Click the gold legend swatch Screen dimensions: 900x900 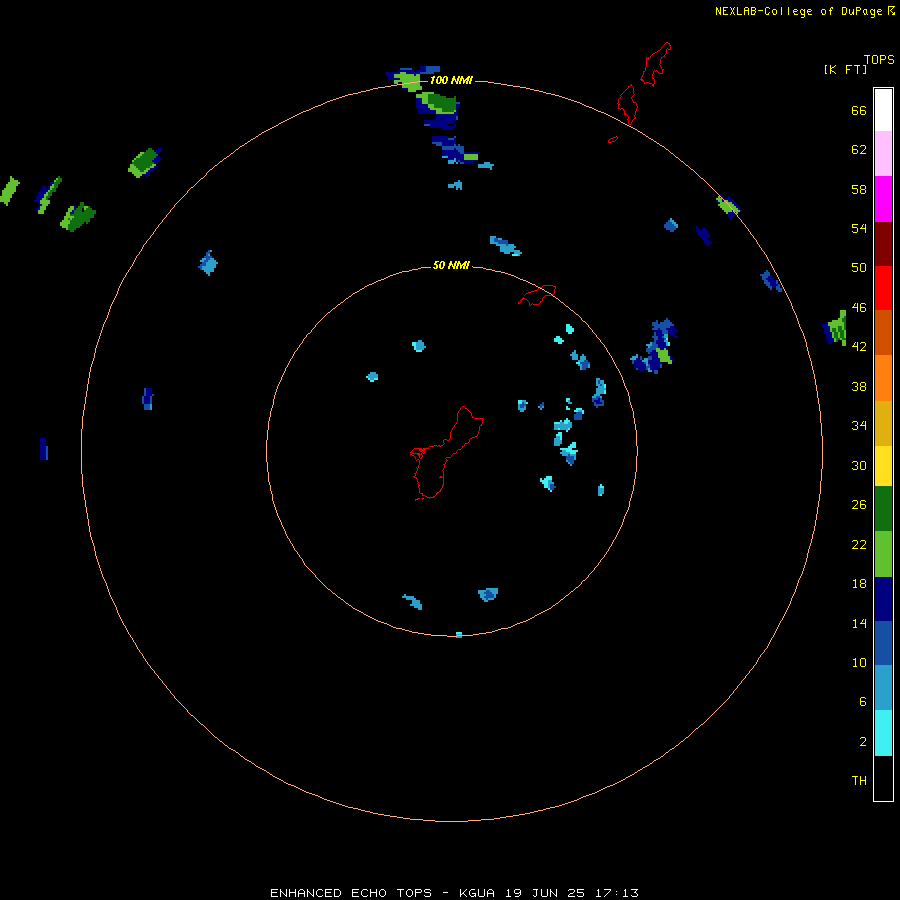(883, 423)
